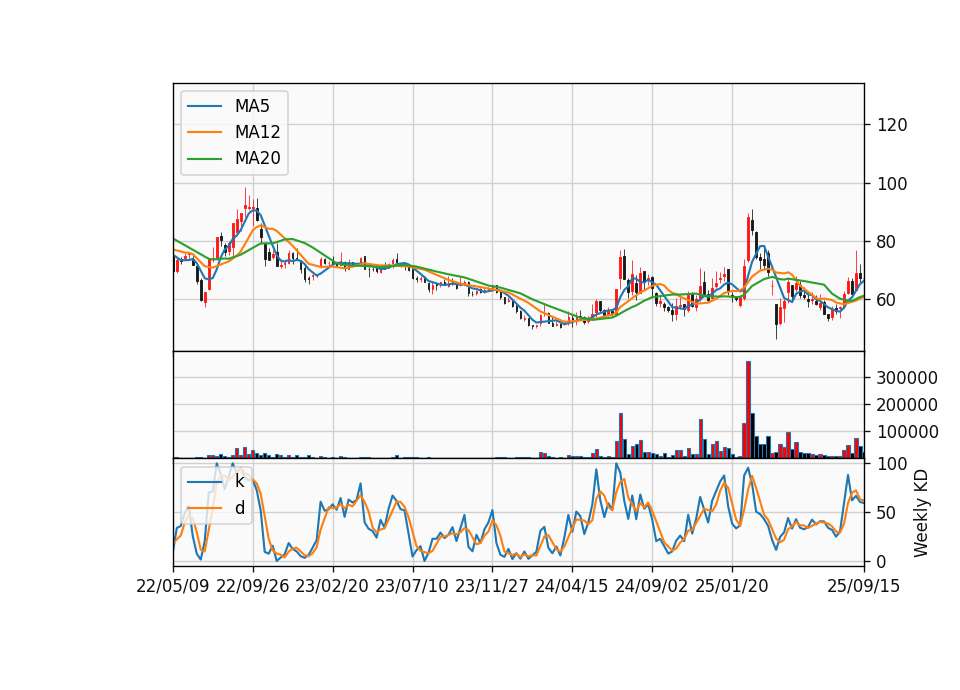
Task: Click the 120 price axis label
Action: click(892, 126)
